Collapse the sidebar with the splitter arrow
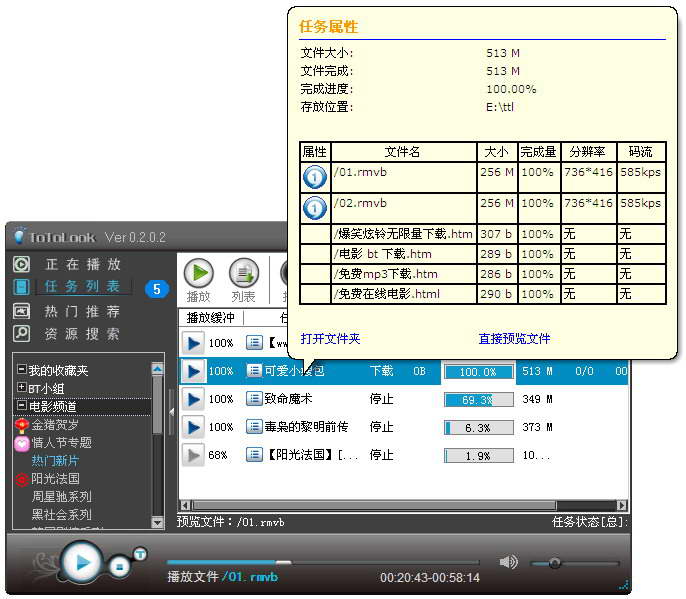The image size is (686, 599). click(x=172, y=412)
